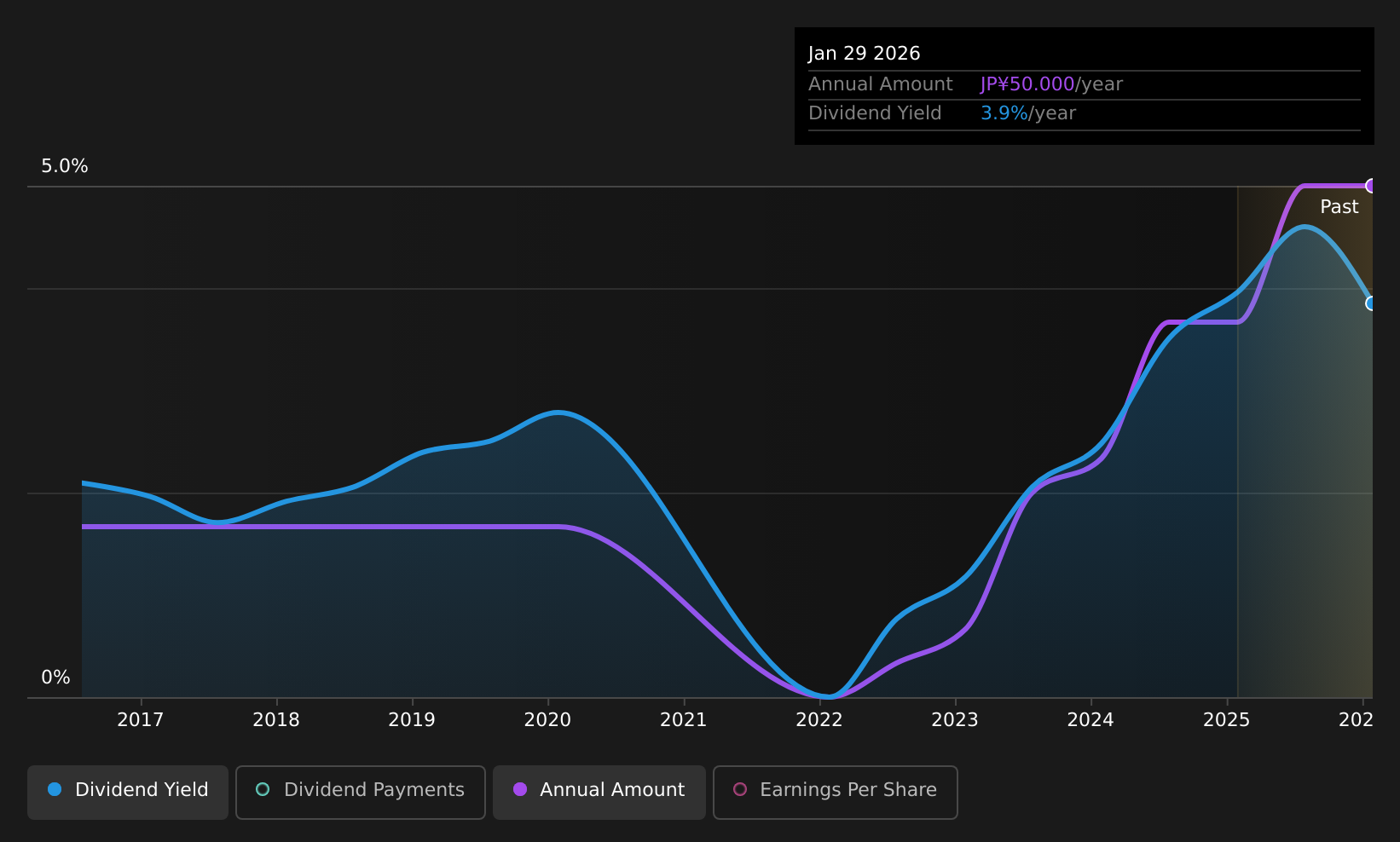Click the purple Annual Amount legend dot

click(519, 789)
